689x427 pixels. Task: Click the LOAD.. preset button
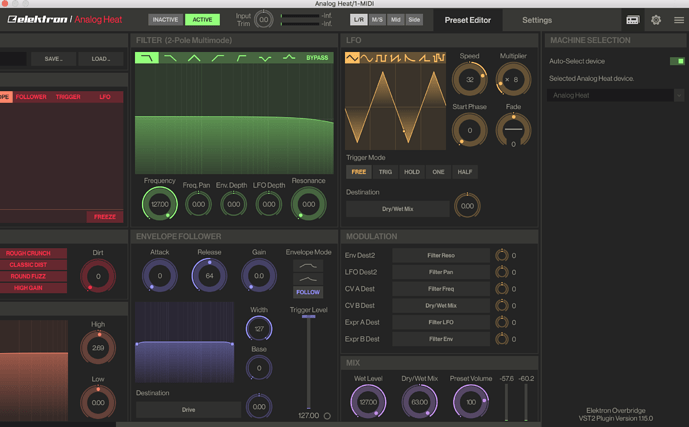click(101, 59)
